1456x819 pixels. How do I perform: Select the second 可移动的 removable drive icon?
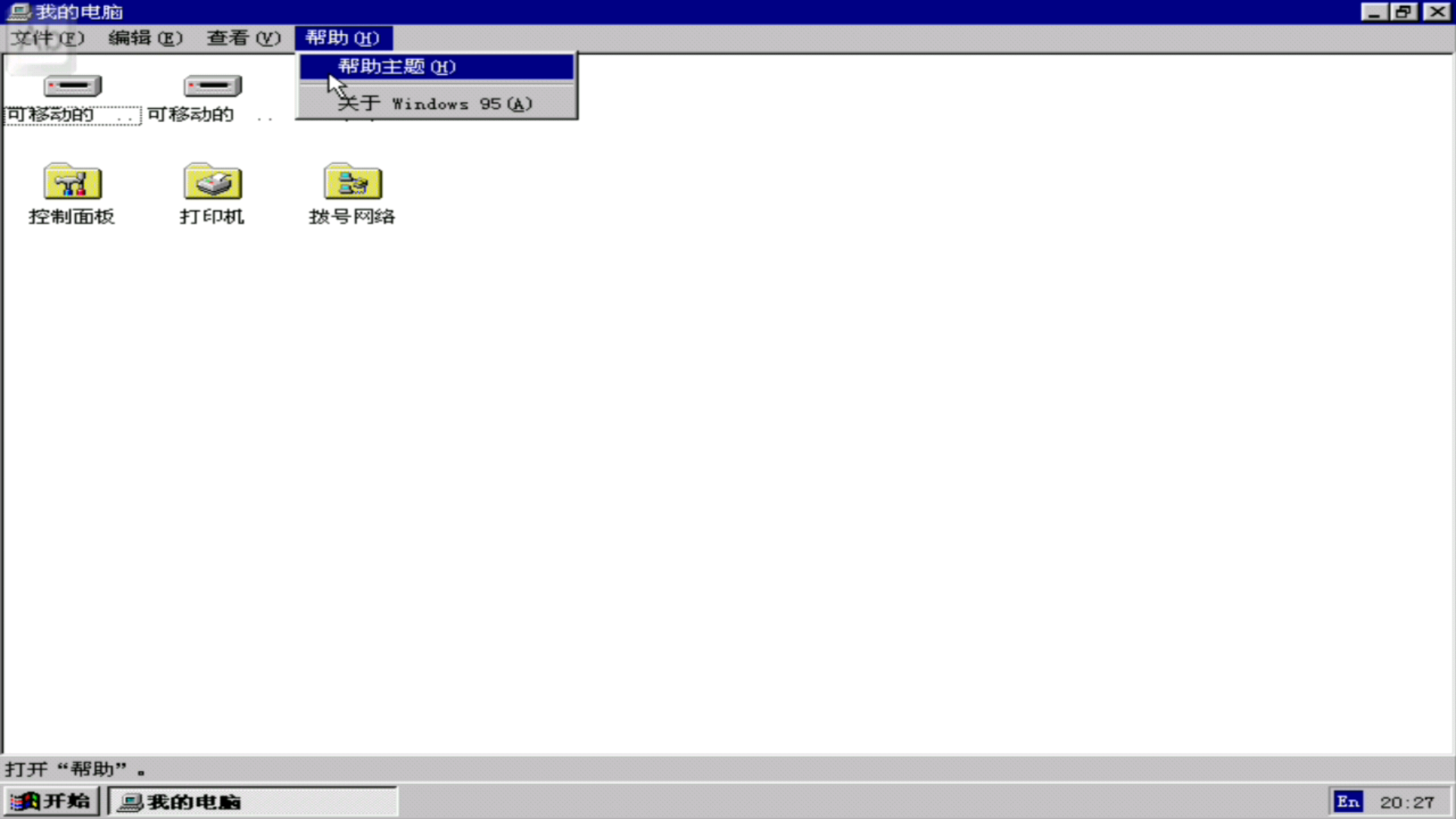[x=212, y=86]
